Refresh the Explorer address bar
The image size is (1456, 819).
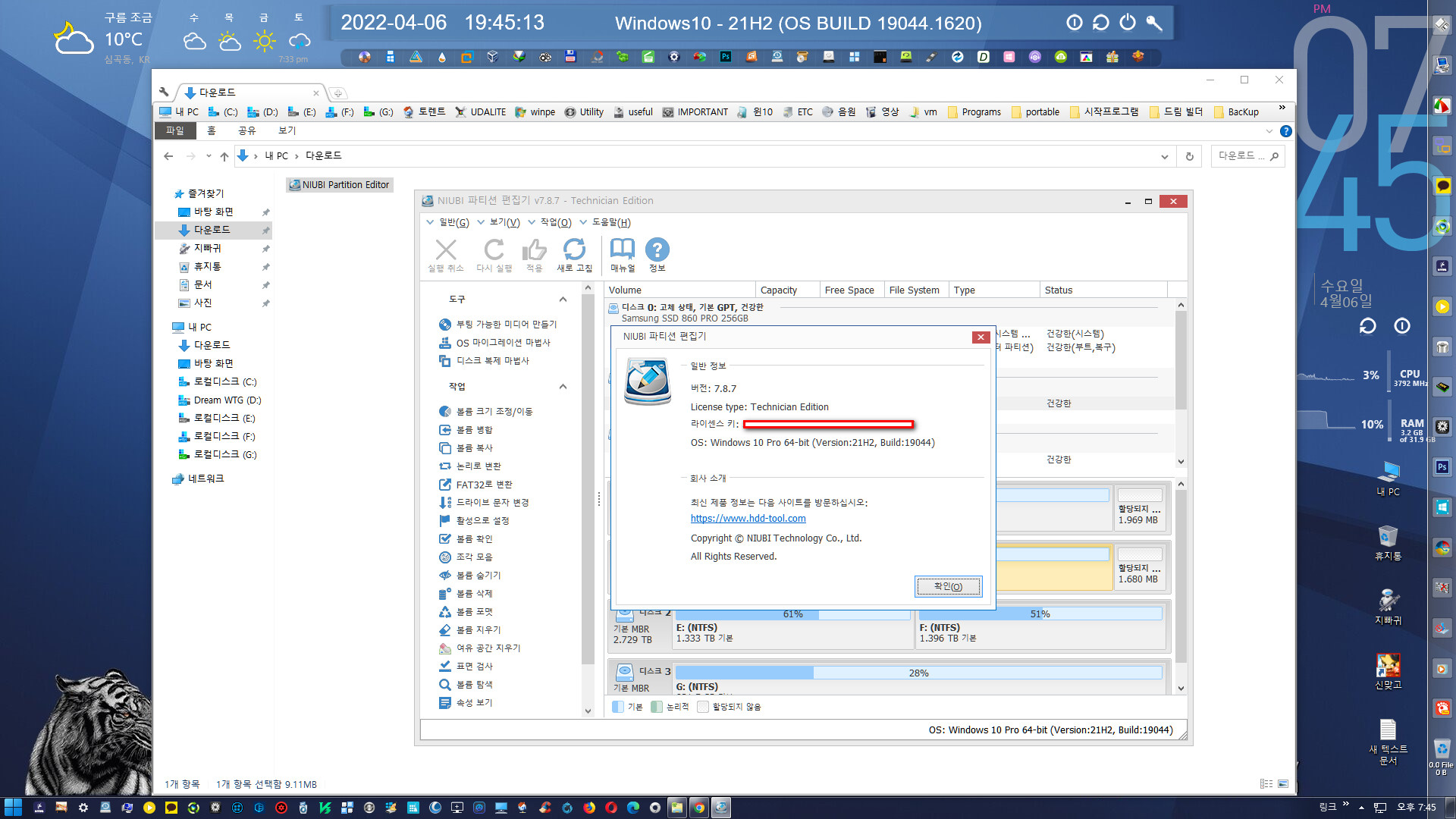click(x=1189, y=157)
